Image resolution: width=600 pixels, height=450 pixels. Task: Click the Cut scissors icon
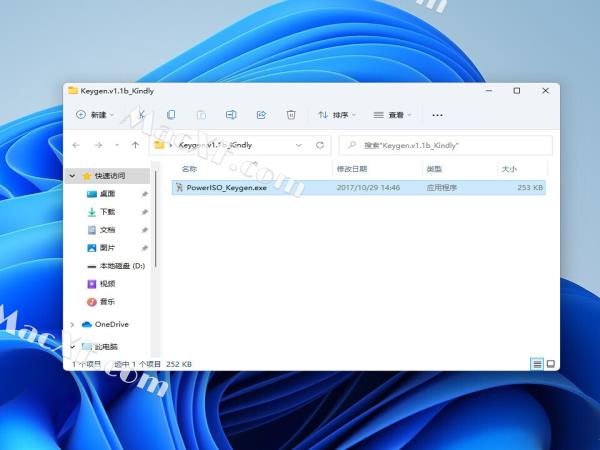click(x=141, y=115)
